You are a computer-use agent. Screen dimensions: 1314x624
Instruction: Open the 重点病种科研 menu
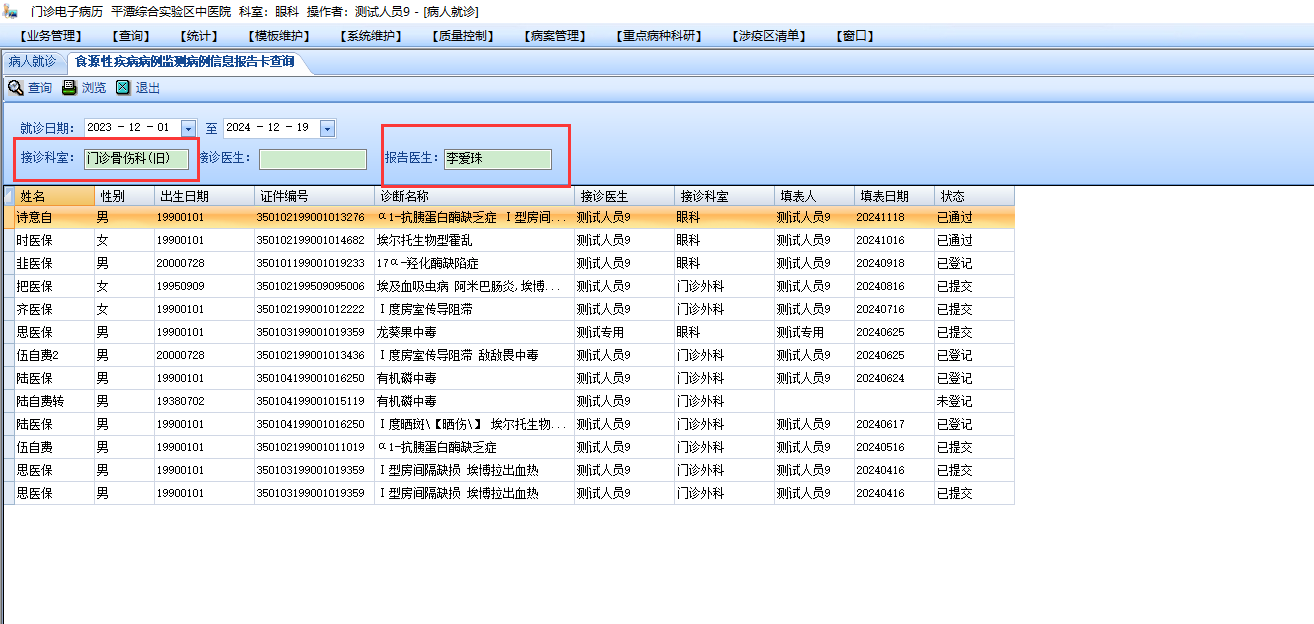click(660, 36)
